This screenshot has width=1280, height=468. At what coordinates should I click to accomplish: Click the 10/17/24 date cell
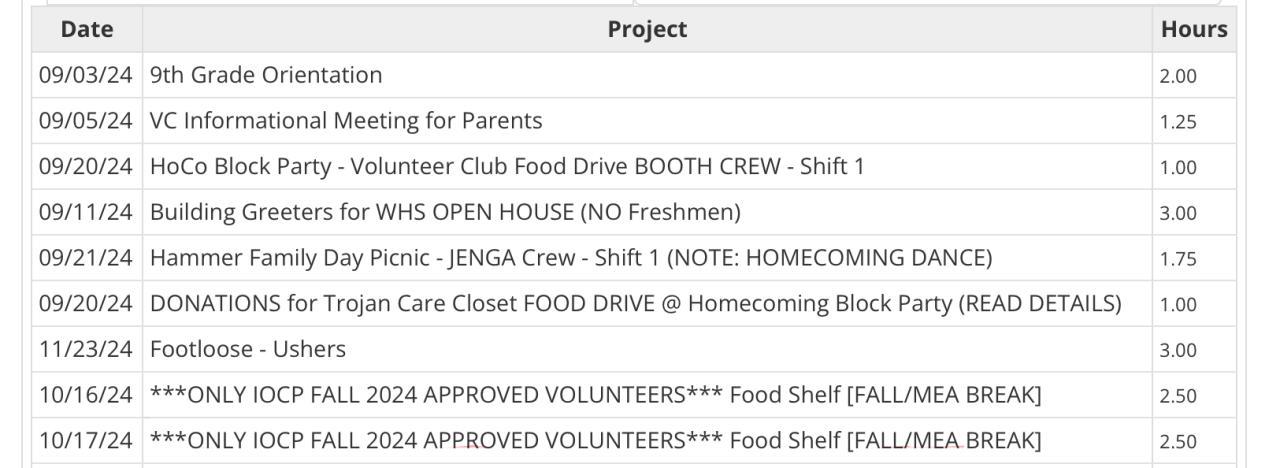pos(86,440)
